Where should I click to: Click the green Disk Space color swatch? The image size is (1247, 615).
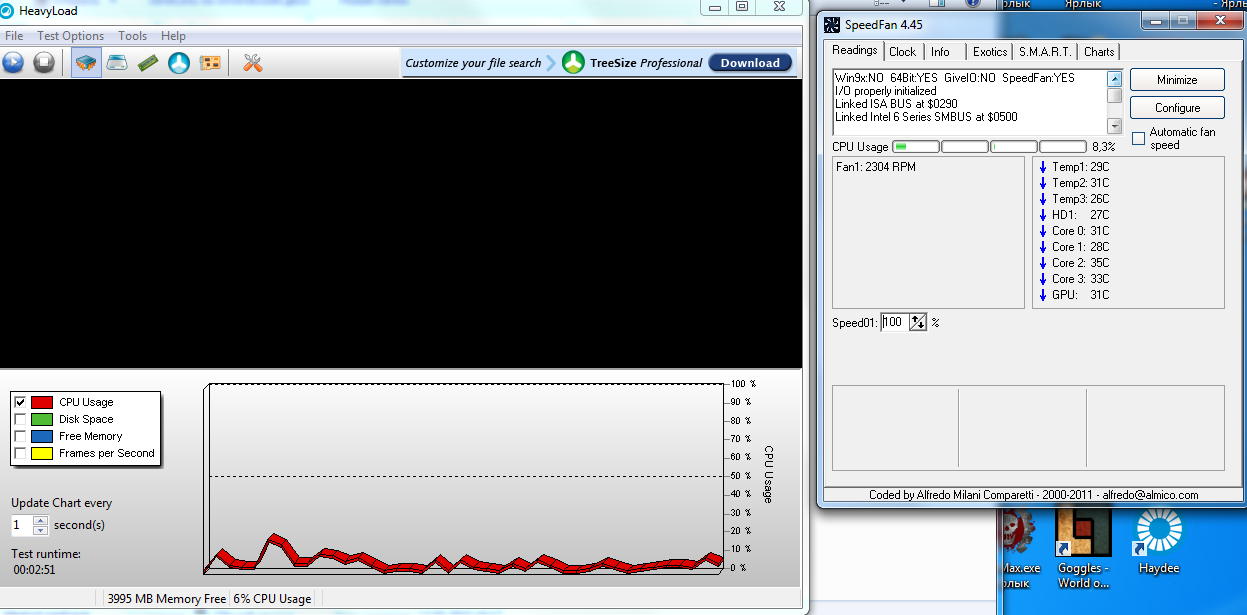[42, 419]
